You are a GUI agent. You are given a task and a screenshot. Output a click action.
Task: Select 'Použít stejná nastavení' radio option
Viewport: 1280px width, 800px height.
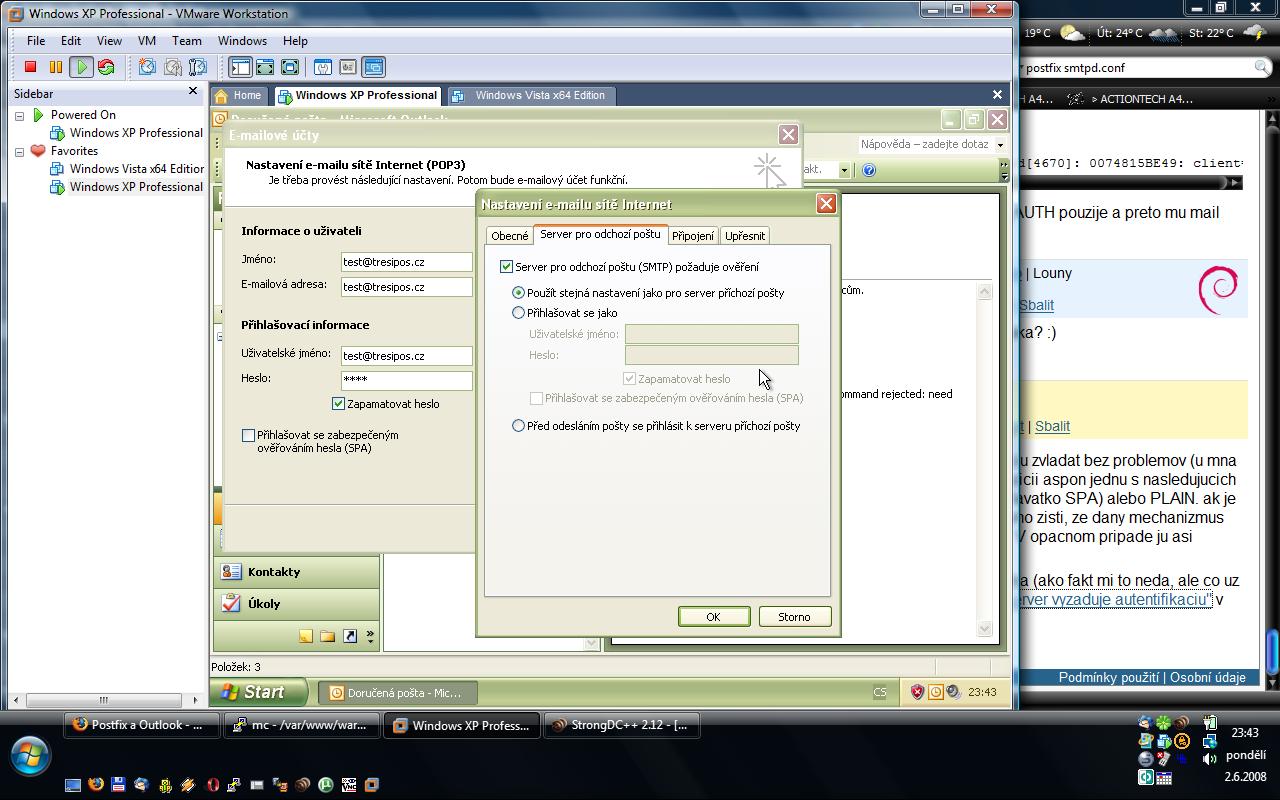(x=518, y=292)
